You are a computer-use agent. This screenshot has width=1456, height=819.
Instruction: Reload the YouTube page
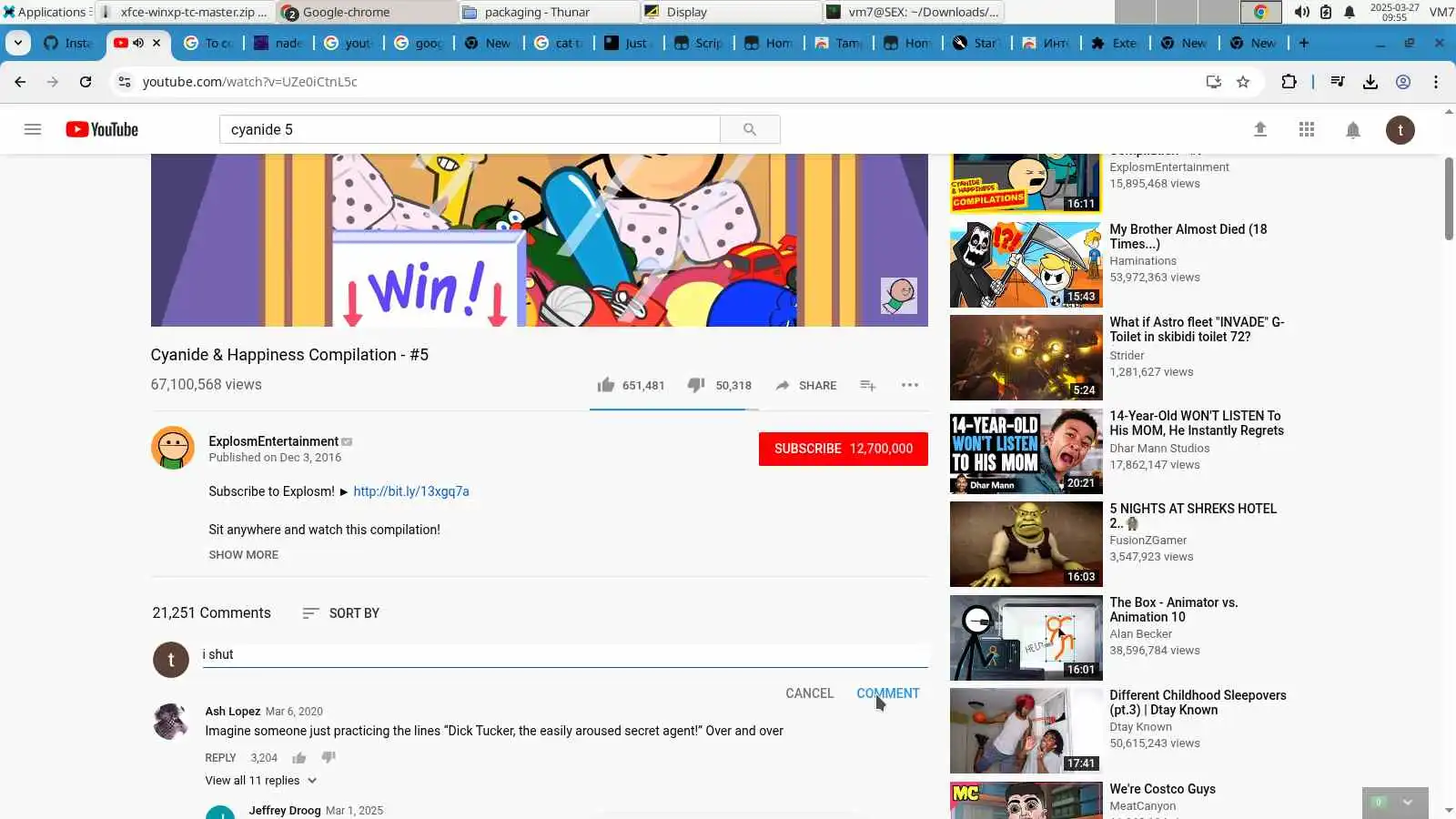pos(86,82)
